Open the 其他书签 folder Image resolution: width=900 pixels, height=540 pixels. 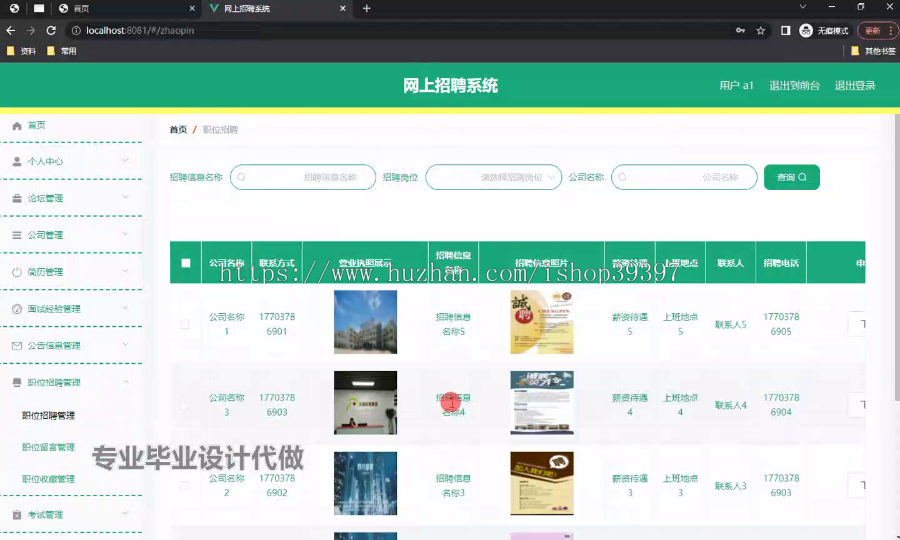coord(874,51)
